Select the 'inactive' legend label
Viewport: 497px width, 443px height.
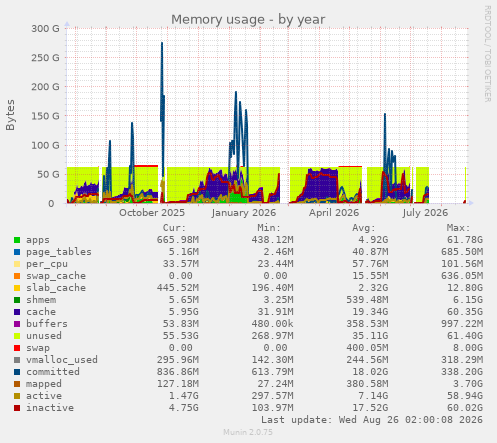point(50,408)
